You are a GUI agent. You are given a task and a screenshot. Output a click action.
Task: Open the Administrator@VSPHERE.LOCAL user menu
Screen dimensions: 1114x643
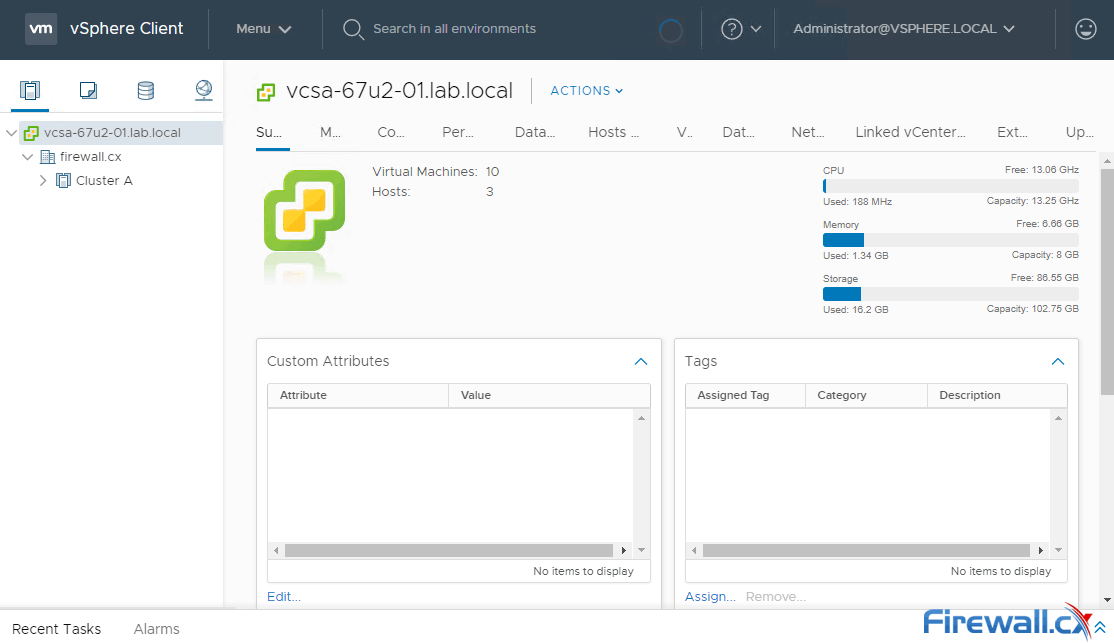pyautogui.click(x=904, y=29)
